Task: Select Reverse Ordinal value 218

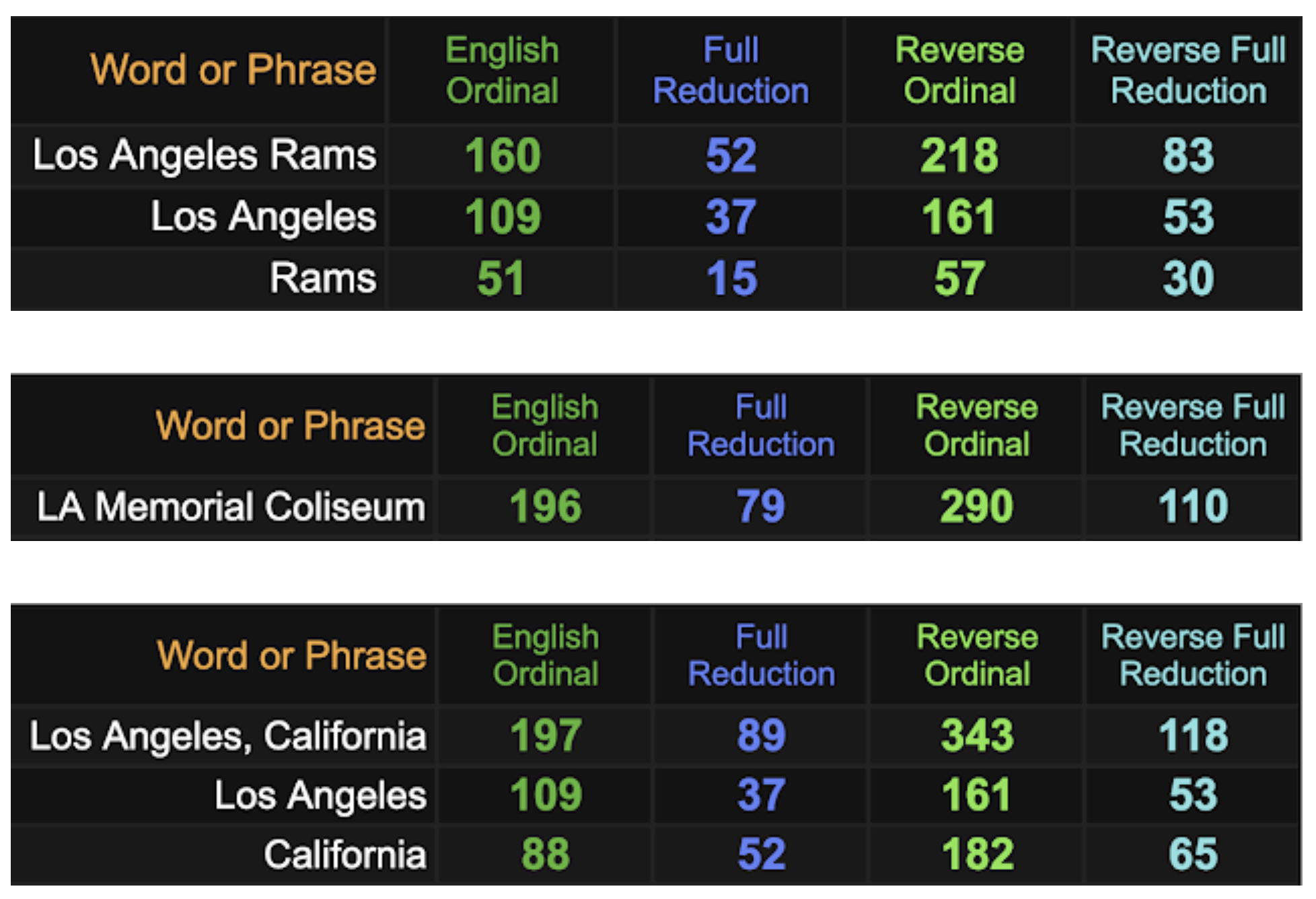Action: [959, 155]
